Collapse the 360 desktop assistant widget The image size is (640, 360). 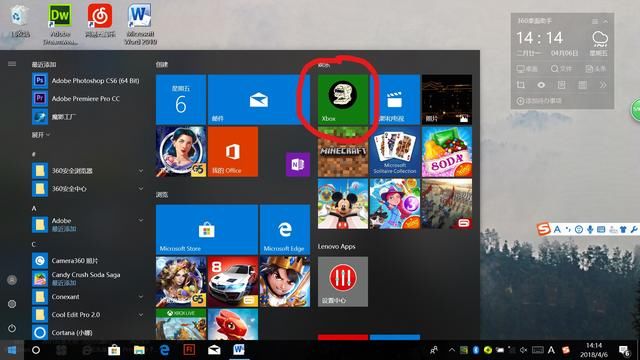tap(605, 21)
